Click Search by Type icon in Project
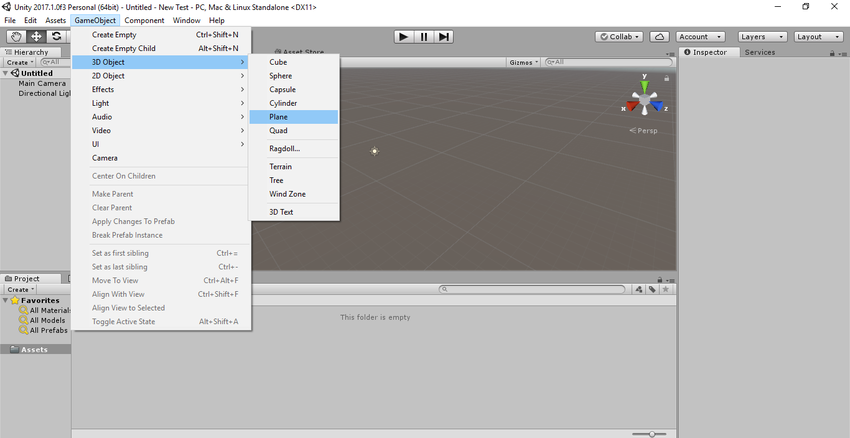850x438 pixels. pos(639,289)
